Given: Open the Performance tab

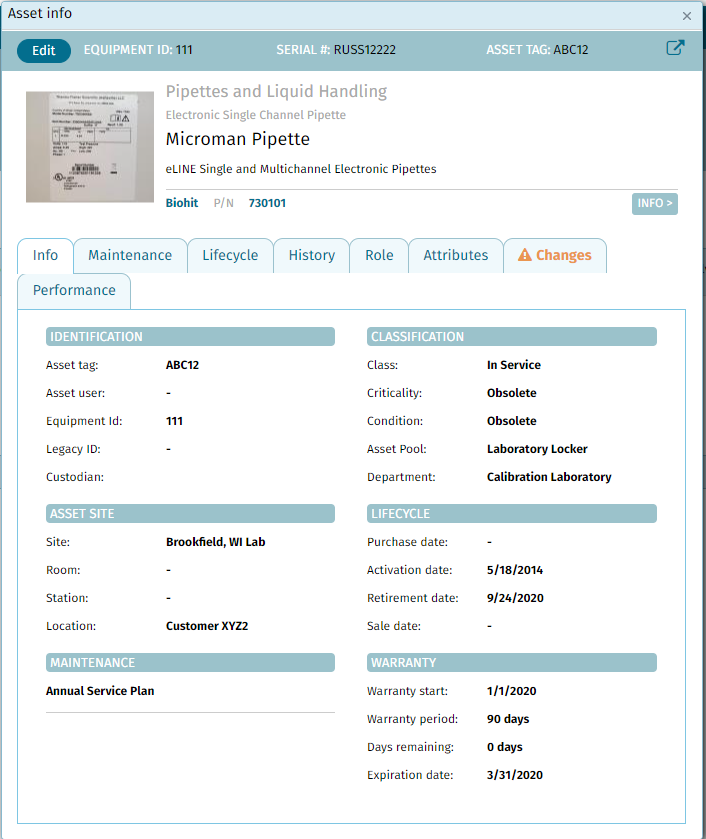Looking at the screenshot, I should [x=74, y=291].
